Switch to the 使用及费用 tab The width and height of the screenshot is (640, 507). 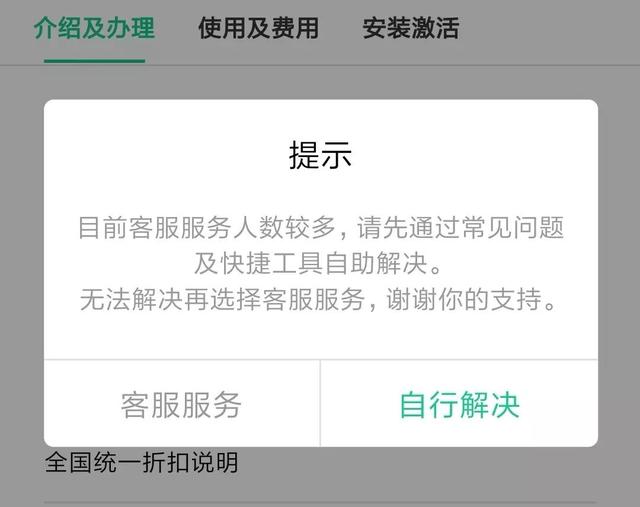point(258,28)
